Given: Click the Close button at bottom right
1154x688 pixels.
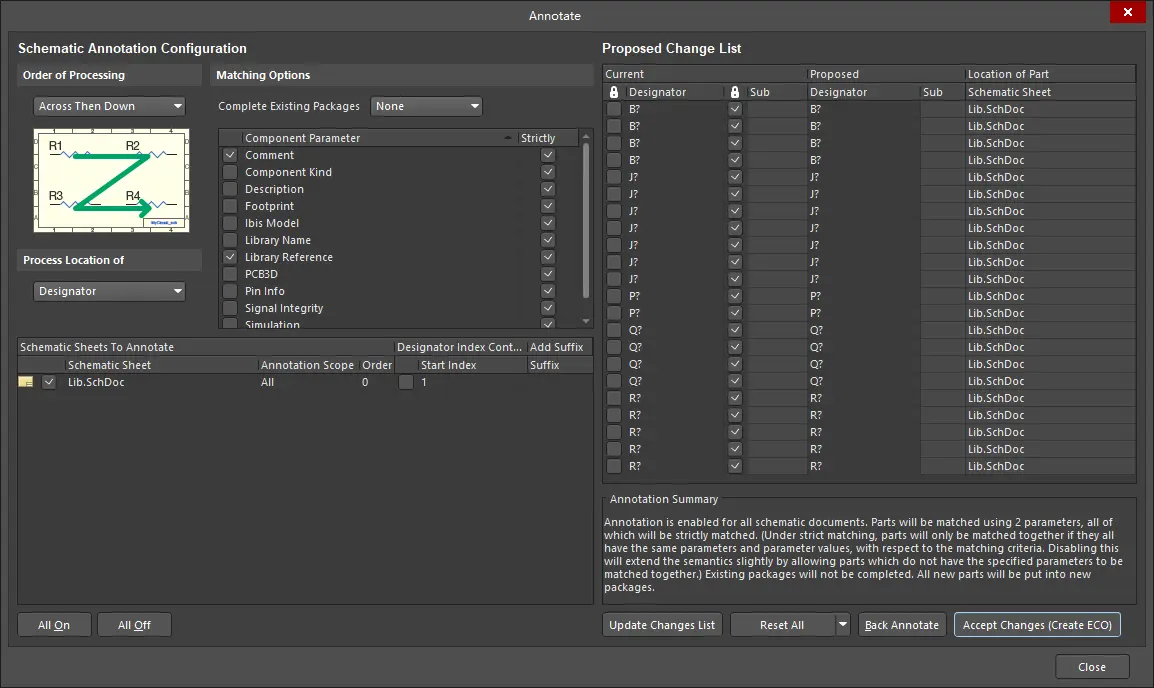Looking at the screenshot, I should [1092, 667].
